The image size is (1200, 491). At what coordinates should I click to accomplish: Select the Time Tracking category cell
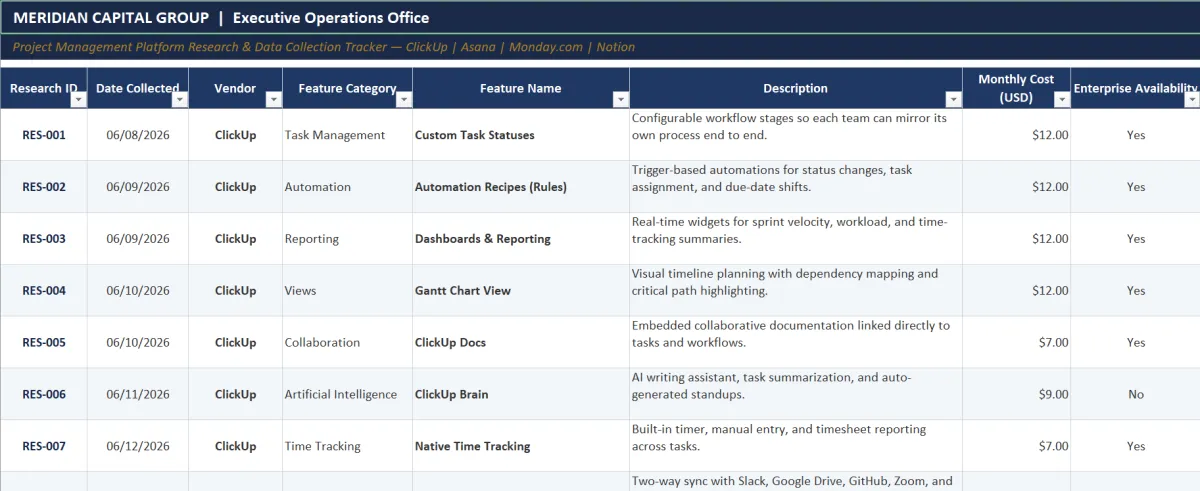pos(348,447)
